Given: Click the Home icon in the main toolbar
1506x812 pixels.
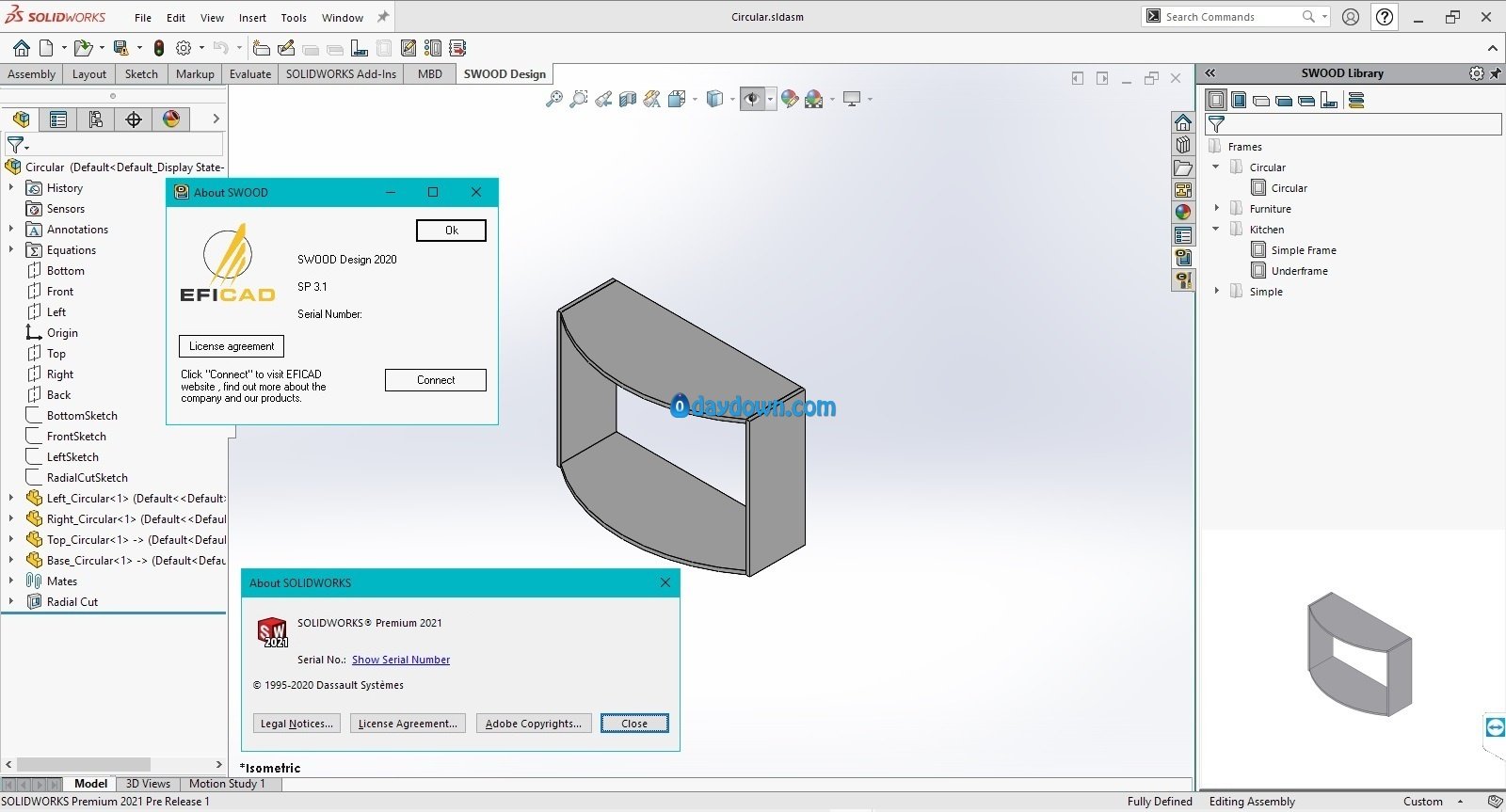Looking at the screenshot, I should 22,48.
